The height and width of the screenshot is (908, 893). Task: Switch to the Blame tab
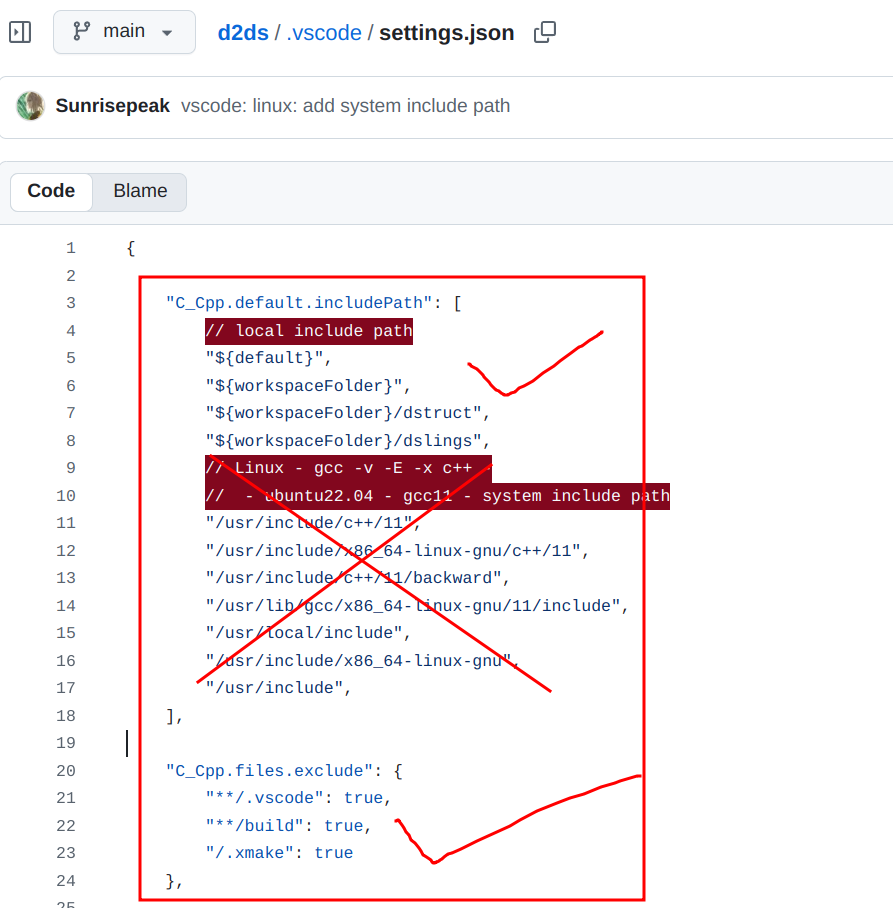click(x=140, y=191)
